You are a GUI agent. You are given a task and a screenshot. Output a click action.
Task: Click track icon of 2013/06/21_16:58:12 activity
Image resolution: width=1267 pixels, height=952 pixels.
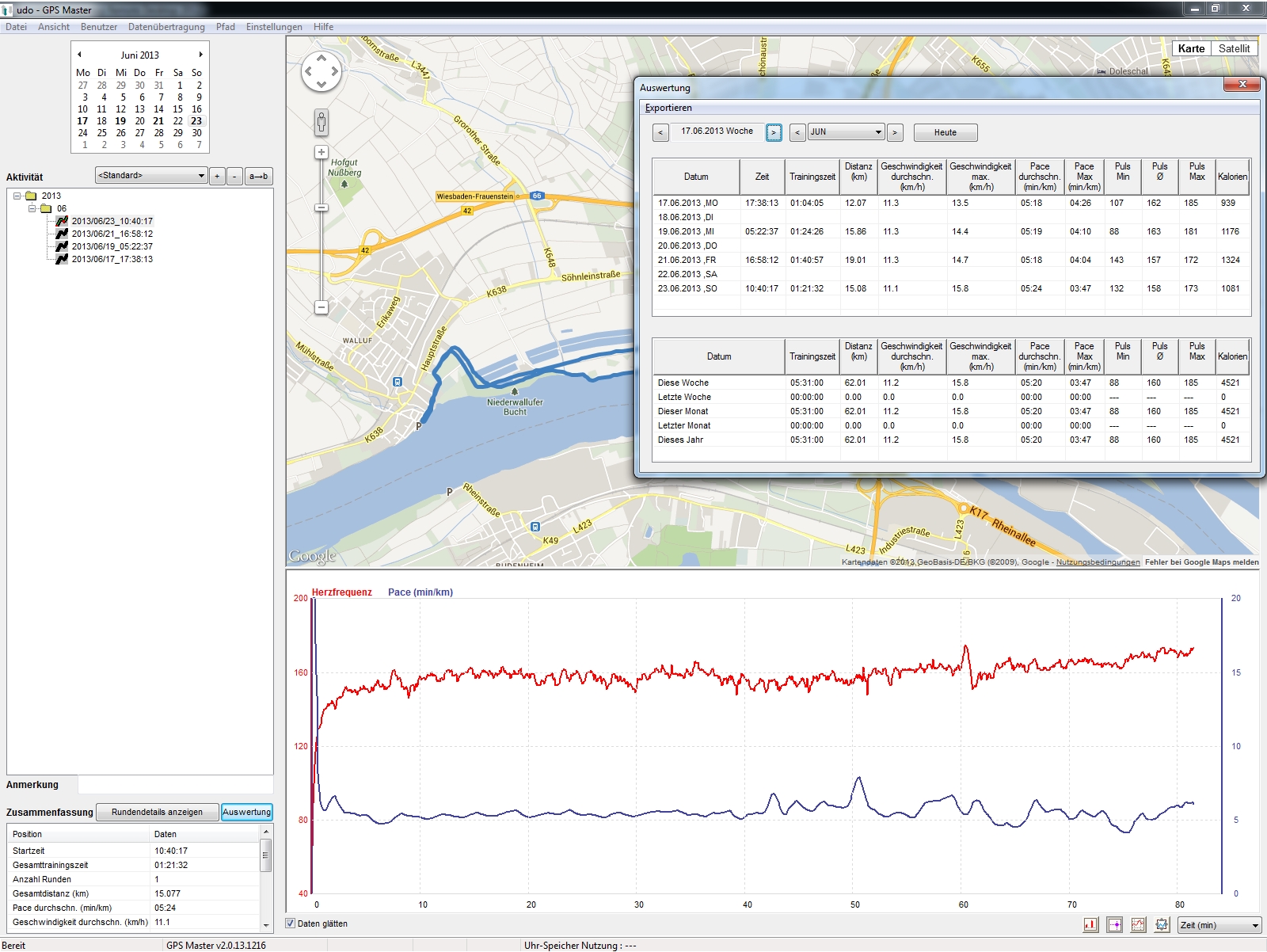tap(62, 234)
